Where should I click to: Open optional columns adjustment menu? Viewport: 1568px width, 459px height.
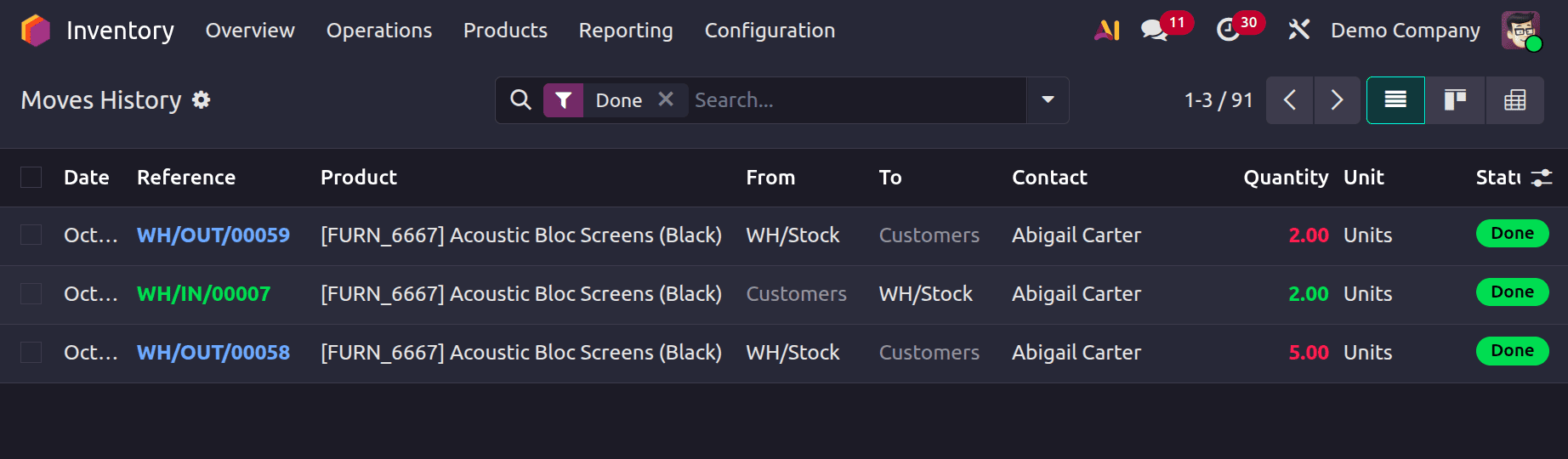pos(1542,178)
